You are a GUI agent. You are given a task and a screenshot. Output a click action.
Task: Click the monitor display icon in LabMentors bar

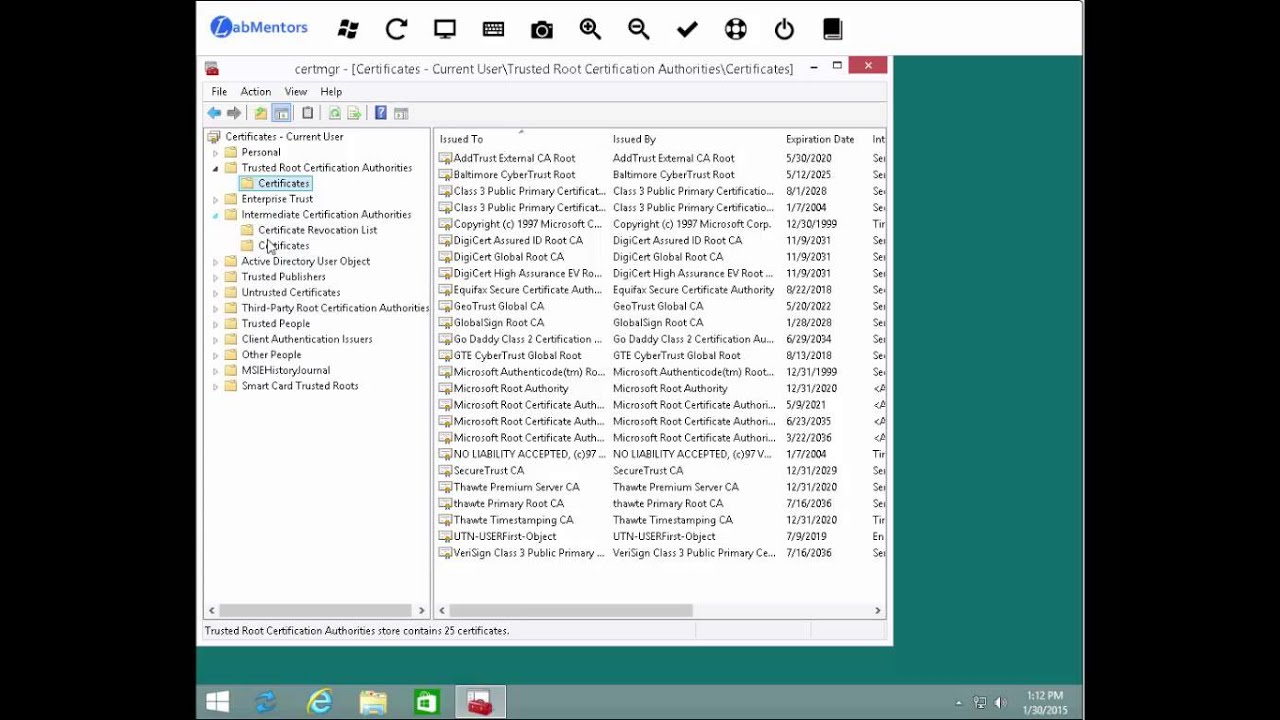pos(445,29)
